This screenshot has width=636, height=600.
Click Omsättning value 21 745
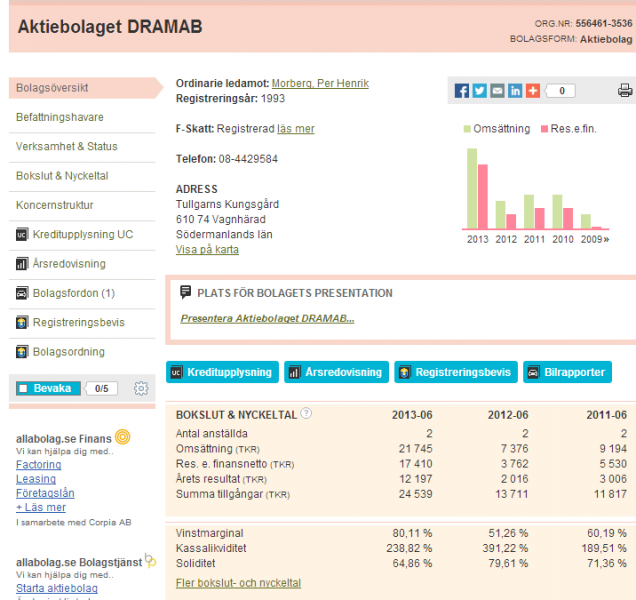[x=415, y=449]
